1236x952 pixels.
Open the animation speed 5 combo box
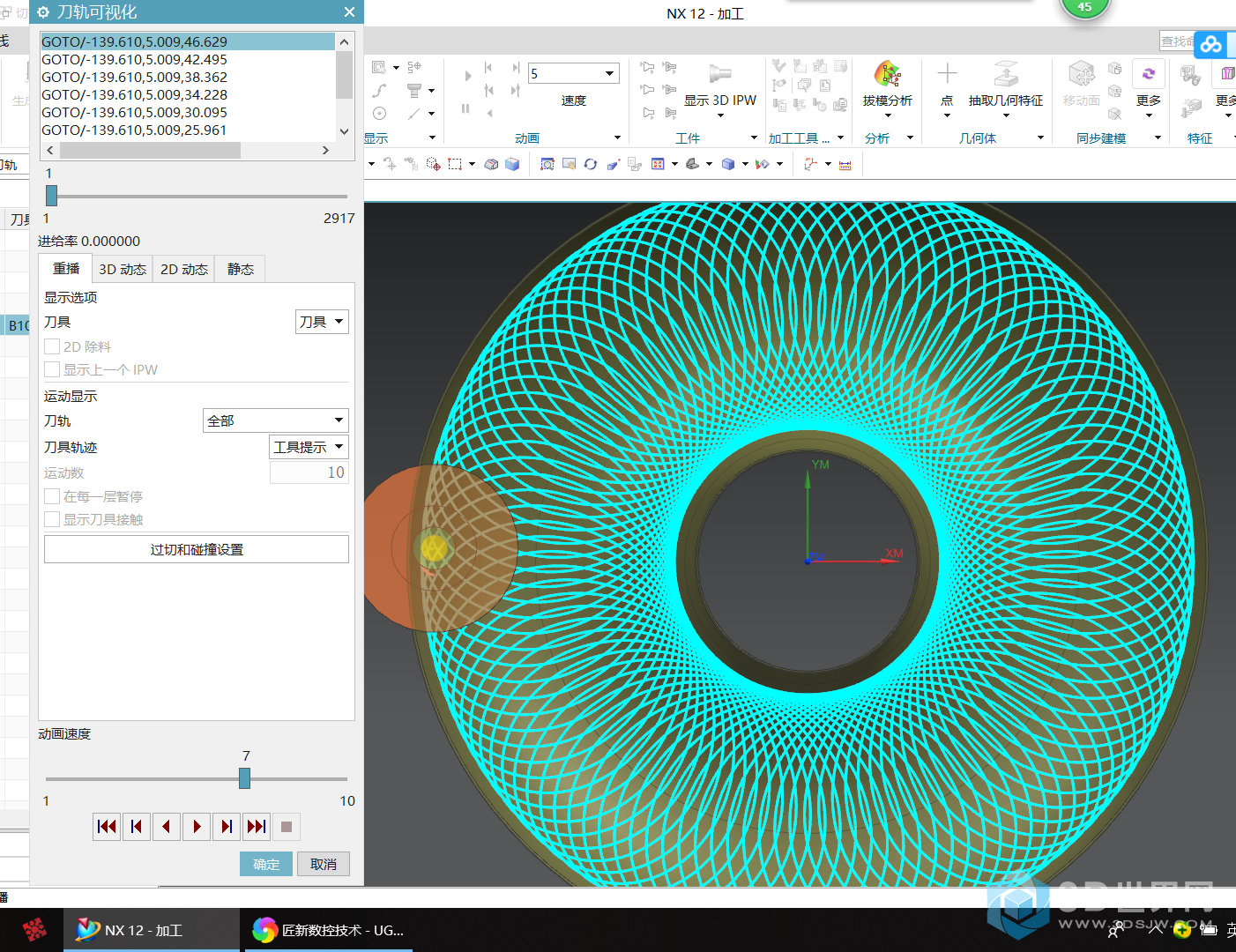point(573,73)
